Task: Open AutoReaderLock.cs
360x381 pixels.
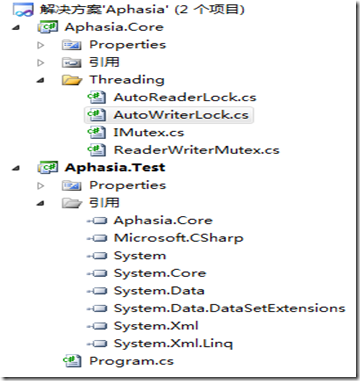Action: point(185,97)
